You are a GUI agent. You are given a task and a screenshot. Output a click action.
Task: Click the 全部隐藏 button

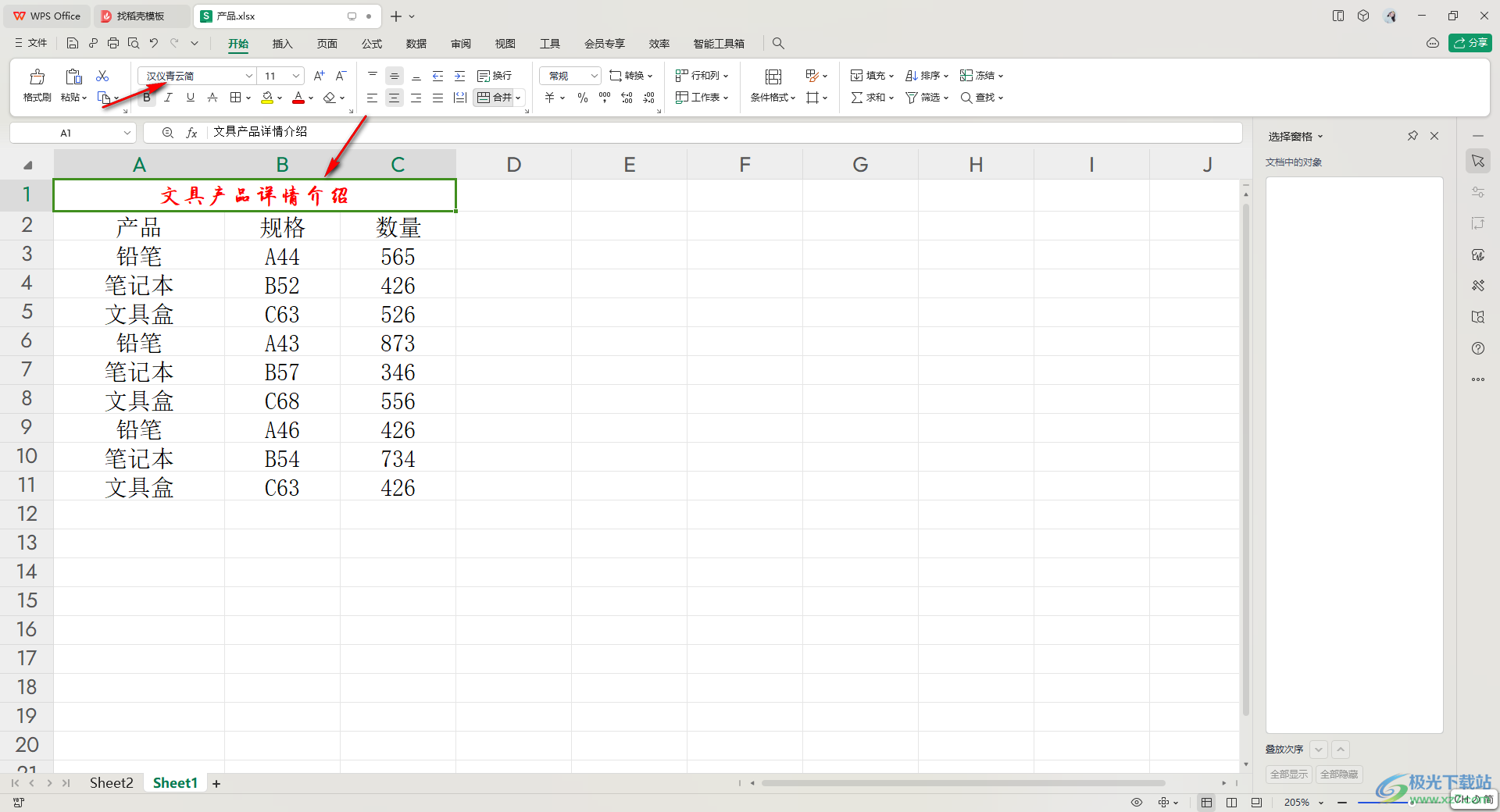(1339, 775)
